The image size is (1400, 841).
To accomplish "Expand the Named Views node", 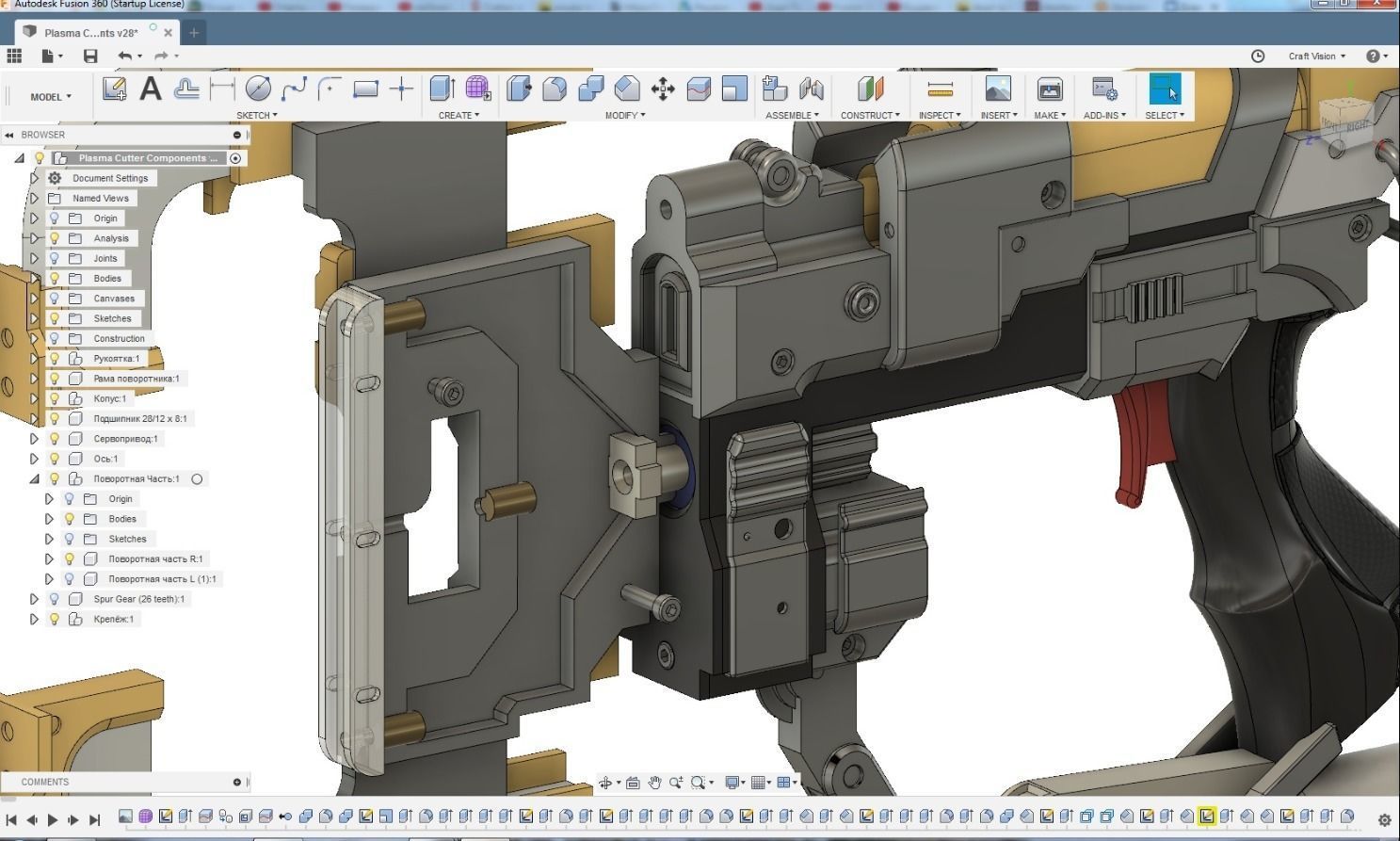I will [35, 199].
